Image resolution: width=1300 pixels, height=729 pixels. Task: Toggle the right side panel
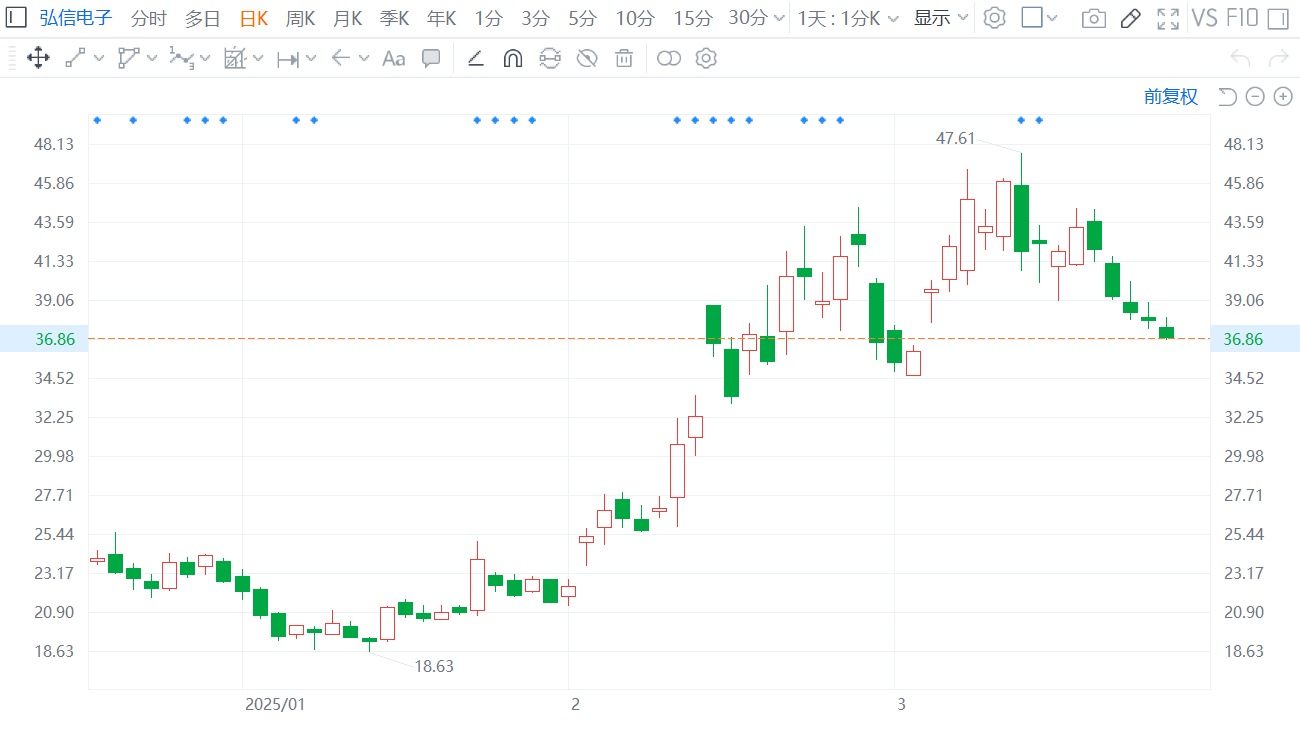pyautogui.click(x=1276, y=18)
